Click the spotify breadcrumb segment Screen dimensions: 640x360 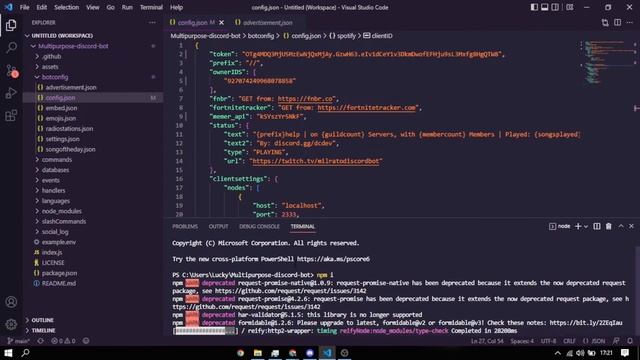click(x=343, y=36)
